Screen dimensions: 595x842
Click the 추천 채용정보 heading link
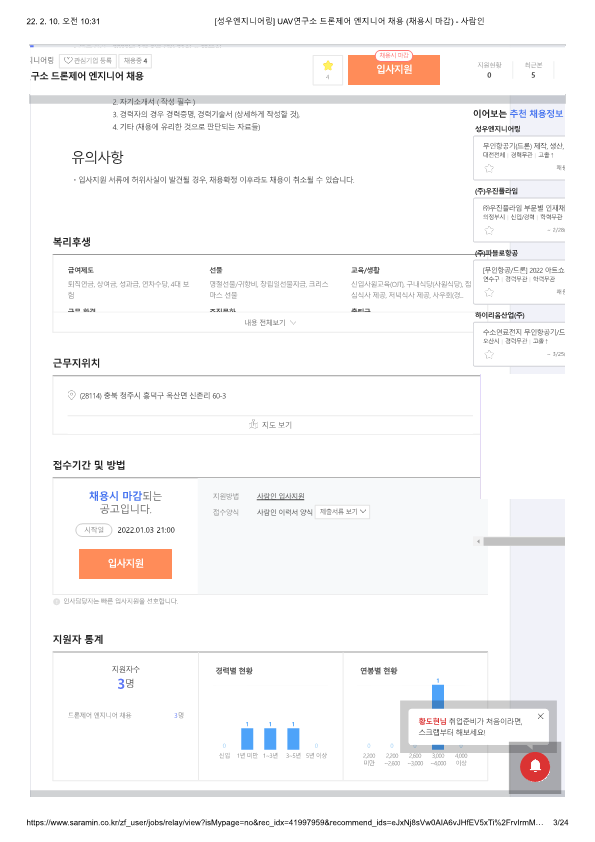(536, 113)
